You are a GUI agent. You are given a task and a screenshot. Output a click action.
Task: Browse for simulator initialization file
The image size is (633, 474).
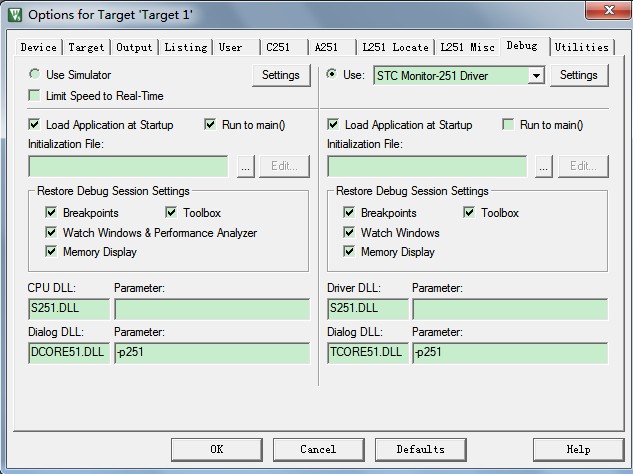point(245,166)
